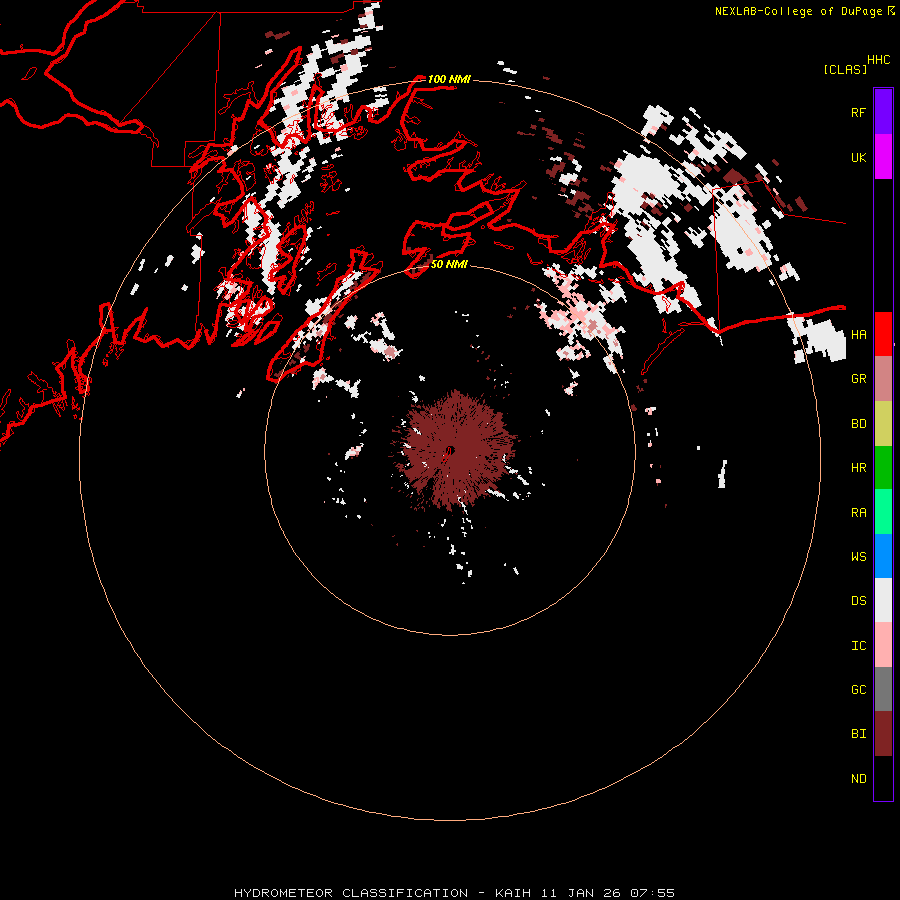Click the ND legend label
Image resolution: width=900 pixels, height=900 pixels.
click(858, 779)
